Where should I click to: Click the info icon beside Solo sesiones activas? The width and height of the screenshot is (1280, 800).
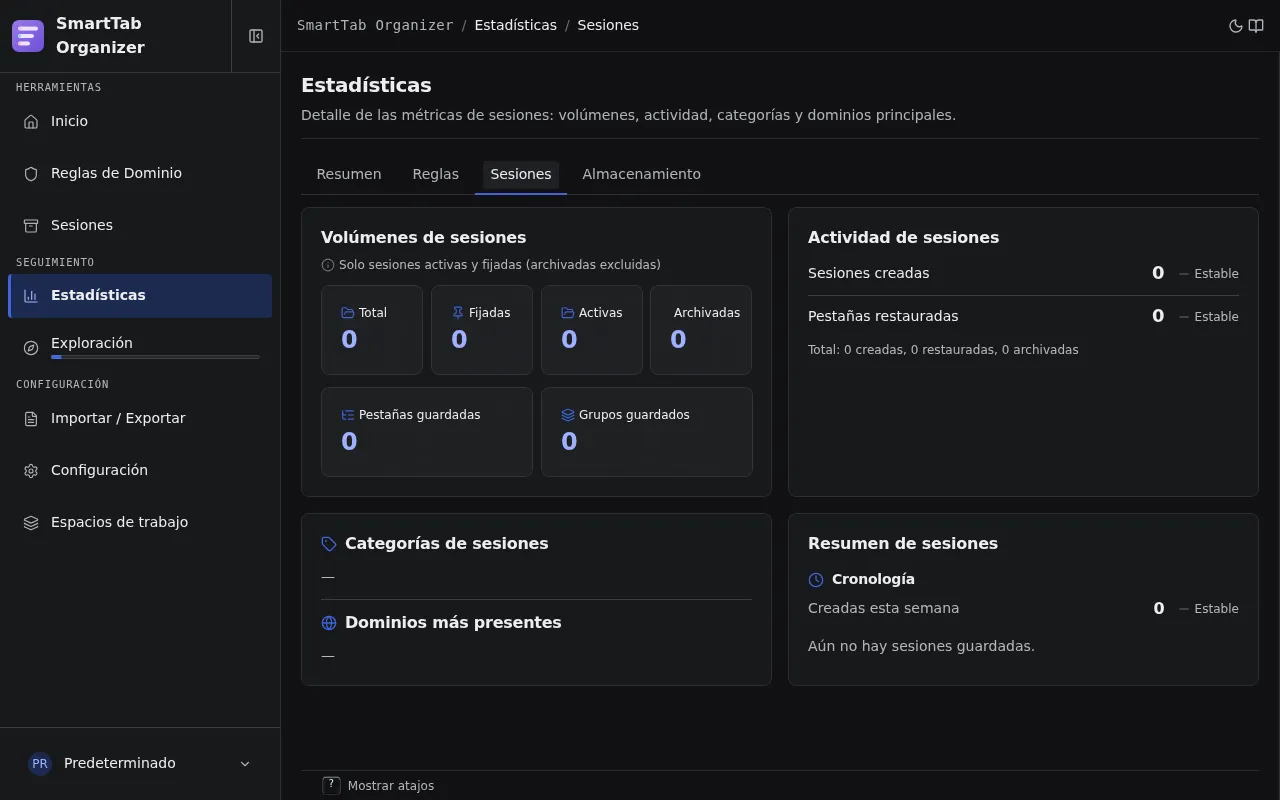click(328, 265)
